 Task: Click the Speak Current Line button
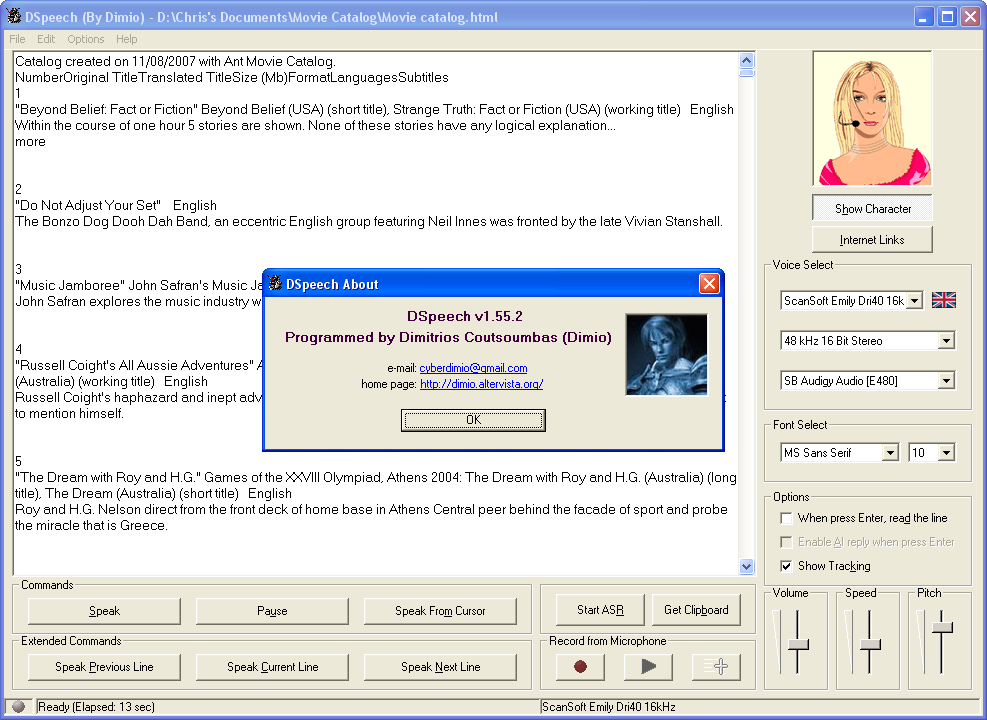click(x=272, y=667)
